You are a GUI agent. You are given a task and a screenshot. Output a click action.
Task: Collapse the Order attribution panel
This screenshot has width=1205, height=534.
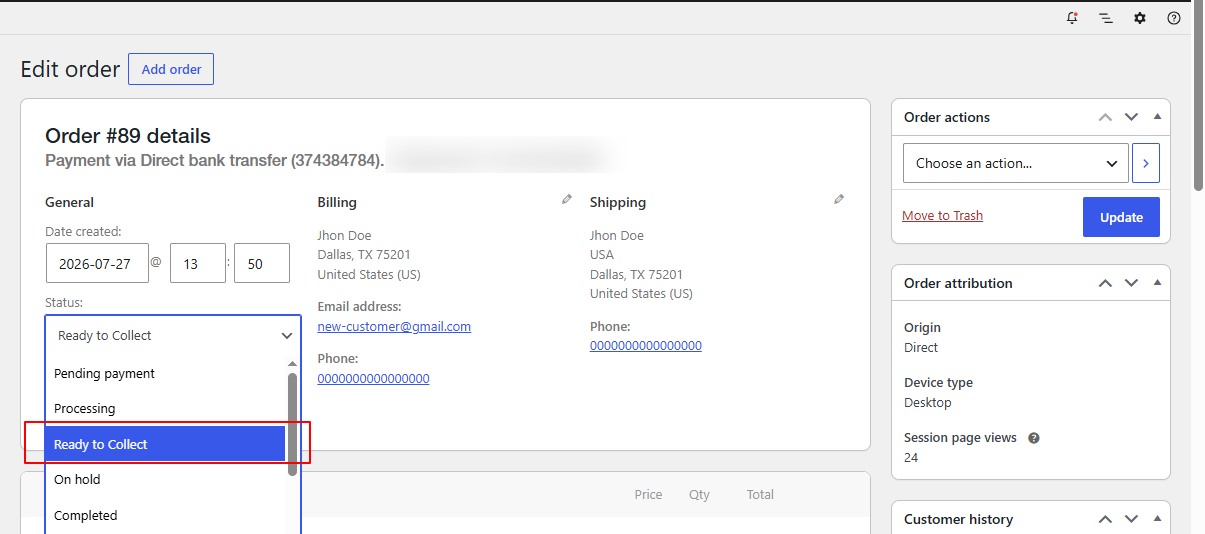click(1157, 283)
